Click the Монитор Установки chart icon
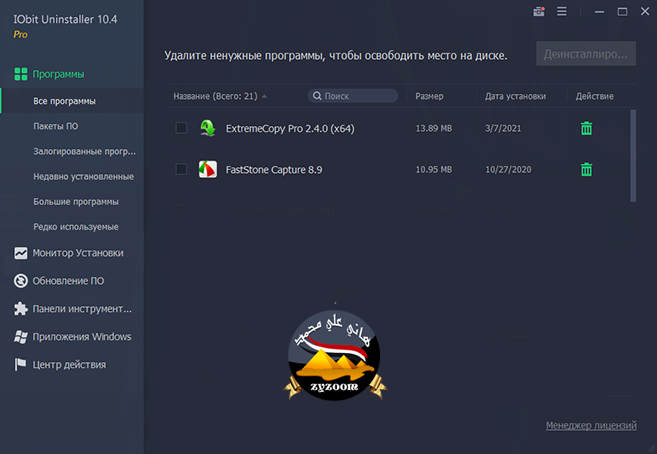The width and height of the screenshot is (657, 454). 21,253
